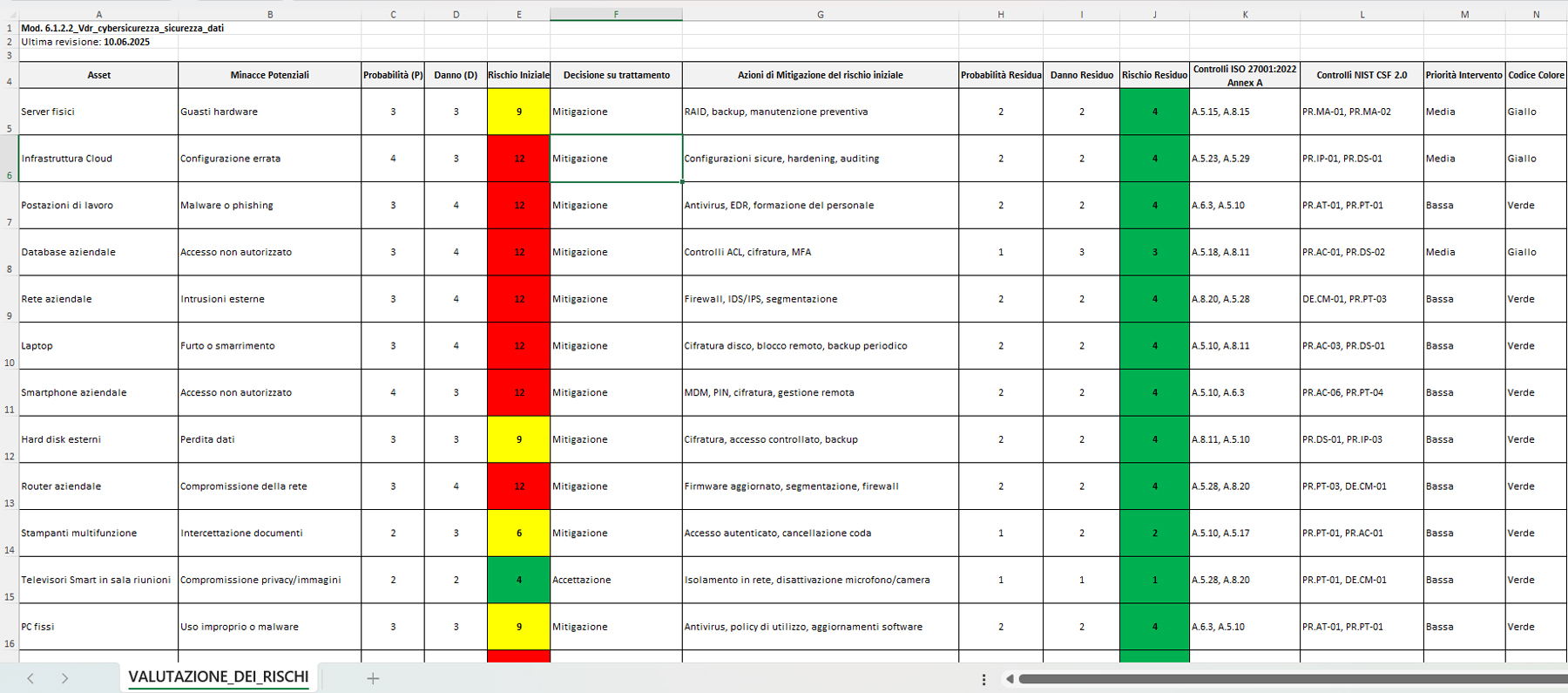This screenshot has width=1568, height=693.
Task: Select column G header
Action: (820, 14)
